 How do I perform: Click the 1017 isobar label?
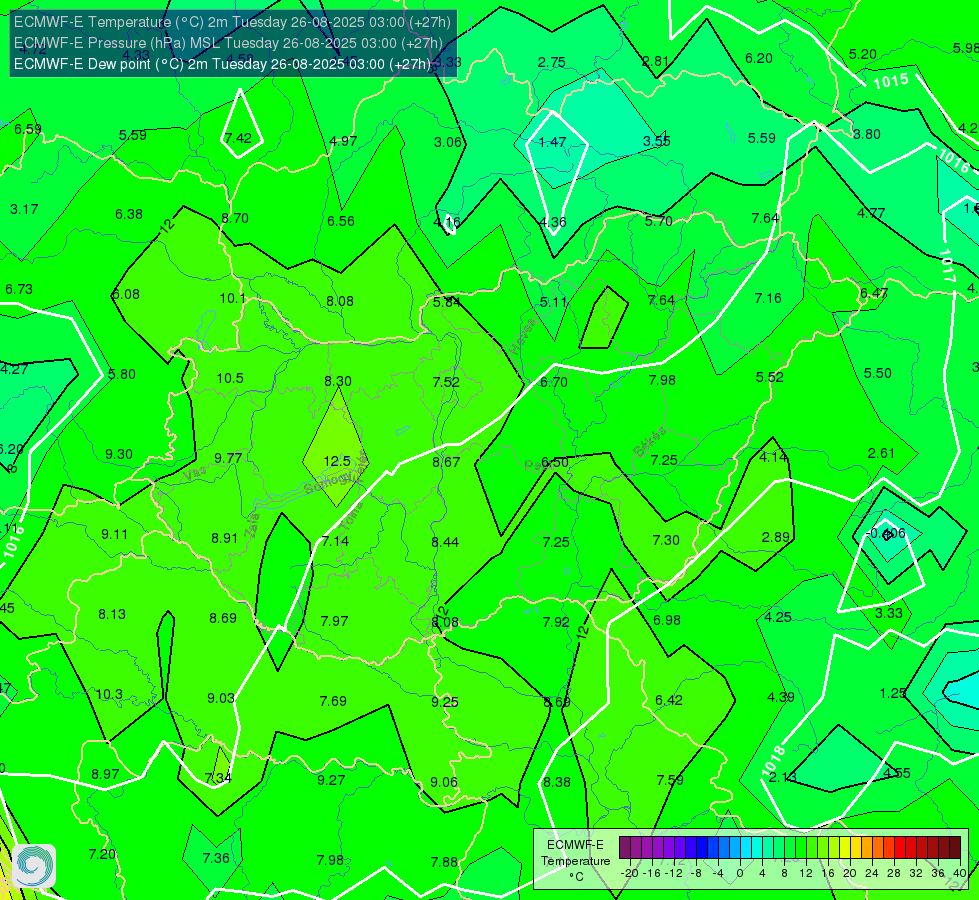tap(947, 266)
